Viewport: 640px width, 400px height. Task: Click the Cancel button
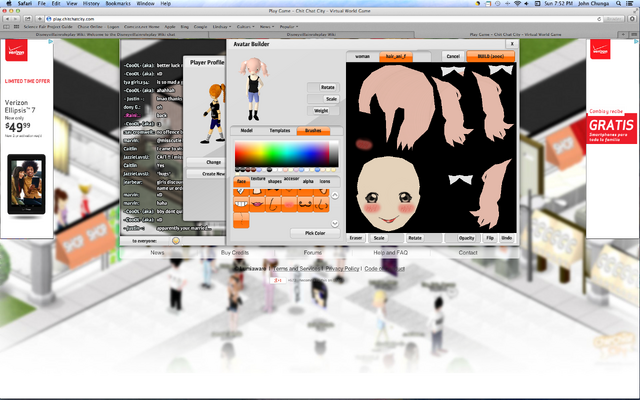tap(453, 56)
